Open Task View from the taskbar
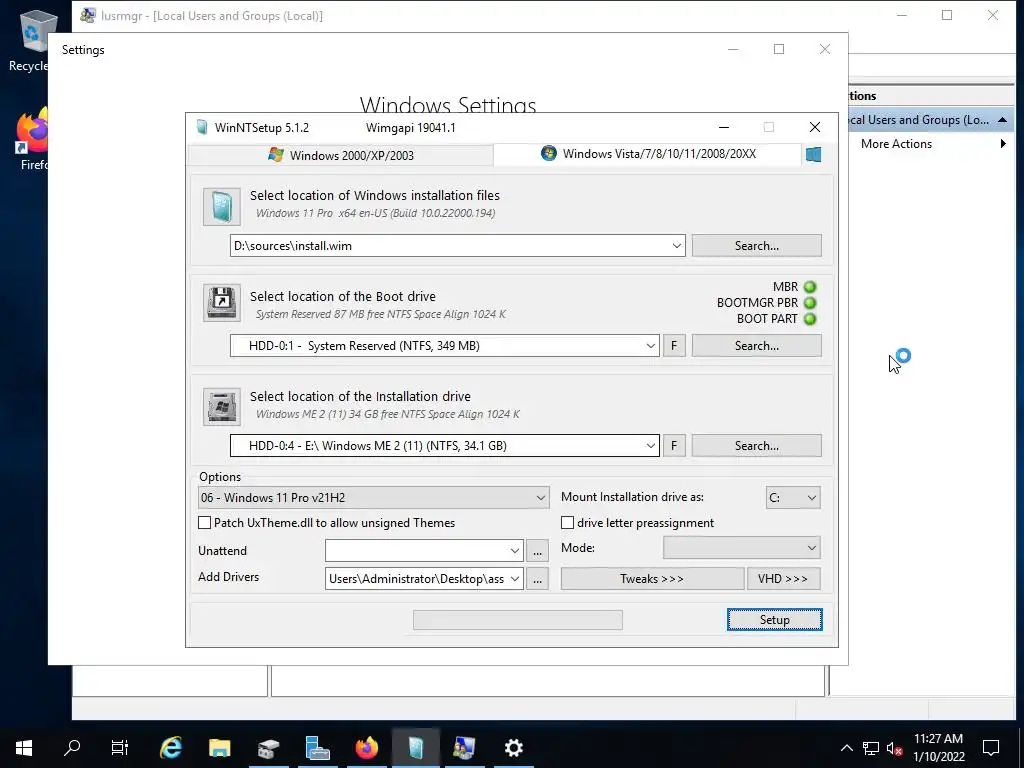This screenshot has height=768, width=1024. 120,748
